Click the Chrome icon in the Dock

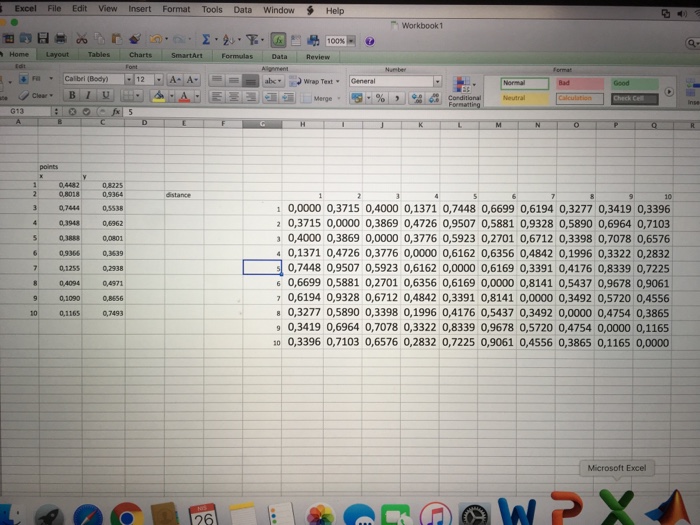[127, 515]
